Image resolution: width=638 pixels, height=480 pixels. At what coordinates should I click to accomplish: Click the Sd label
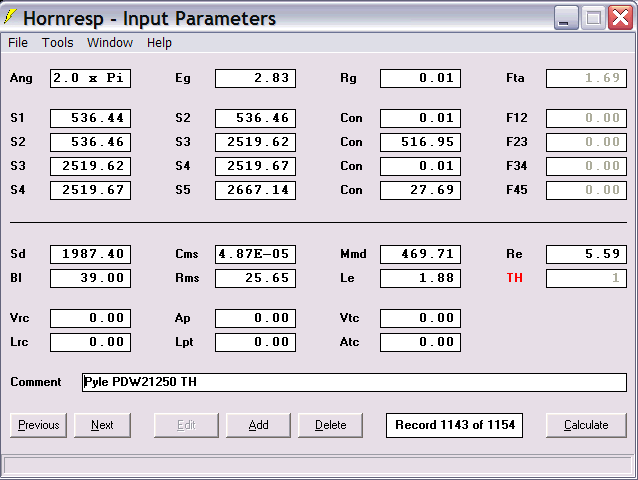pyautogui.click(x=18, y=254)
